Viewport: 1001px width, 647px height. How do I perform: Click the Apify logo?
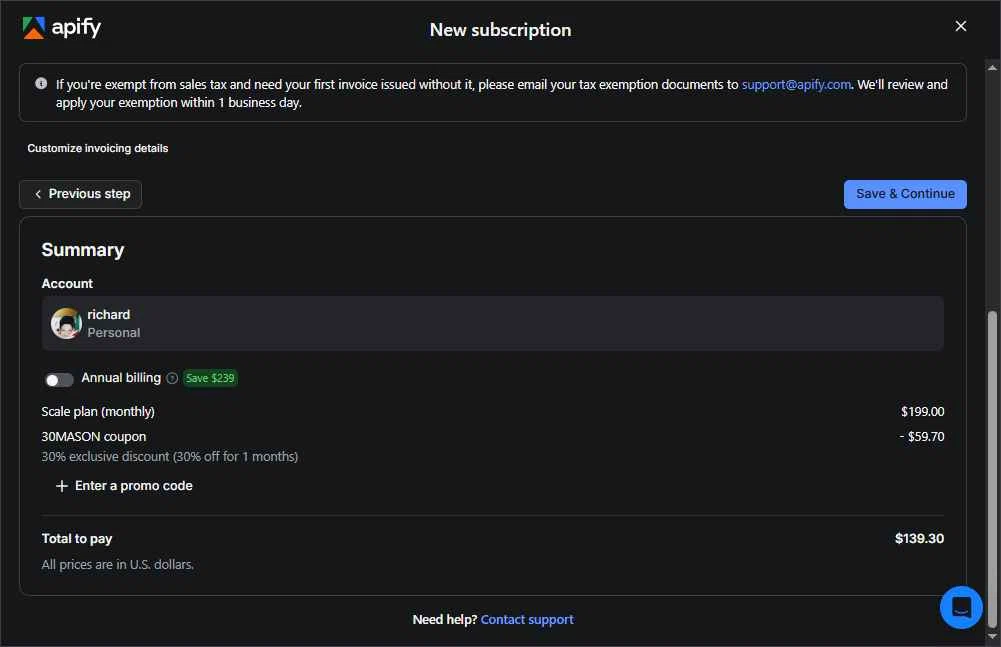(62, 27)
